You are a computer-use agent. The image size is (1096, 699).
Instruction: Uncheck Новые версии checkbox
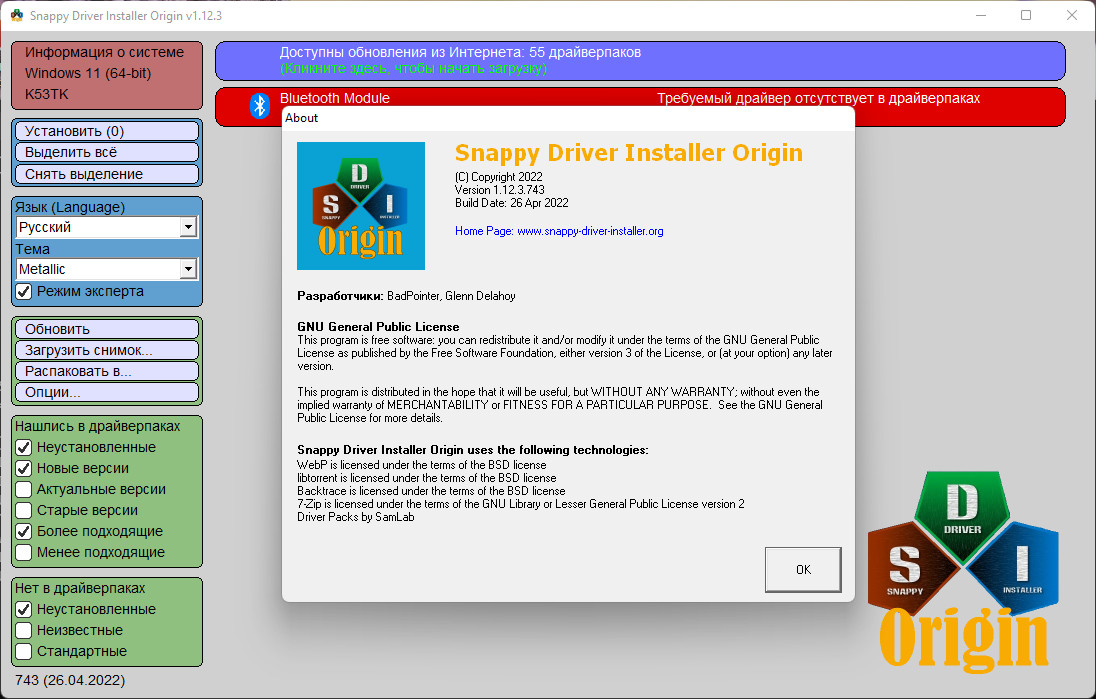pyautogui.click(x=24, y=468)
